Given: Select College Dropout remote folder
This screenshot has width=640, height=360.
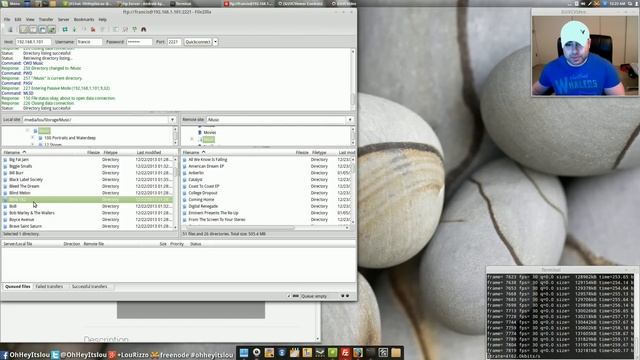Looking at the screenshot, I should pos(203,193).
